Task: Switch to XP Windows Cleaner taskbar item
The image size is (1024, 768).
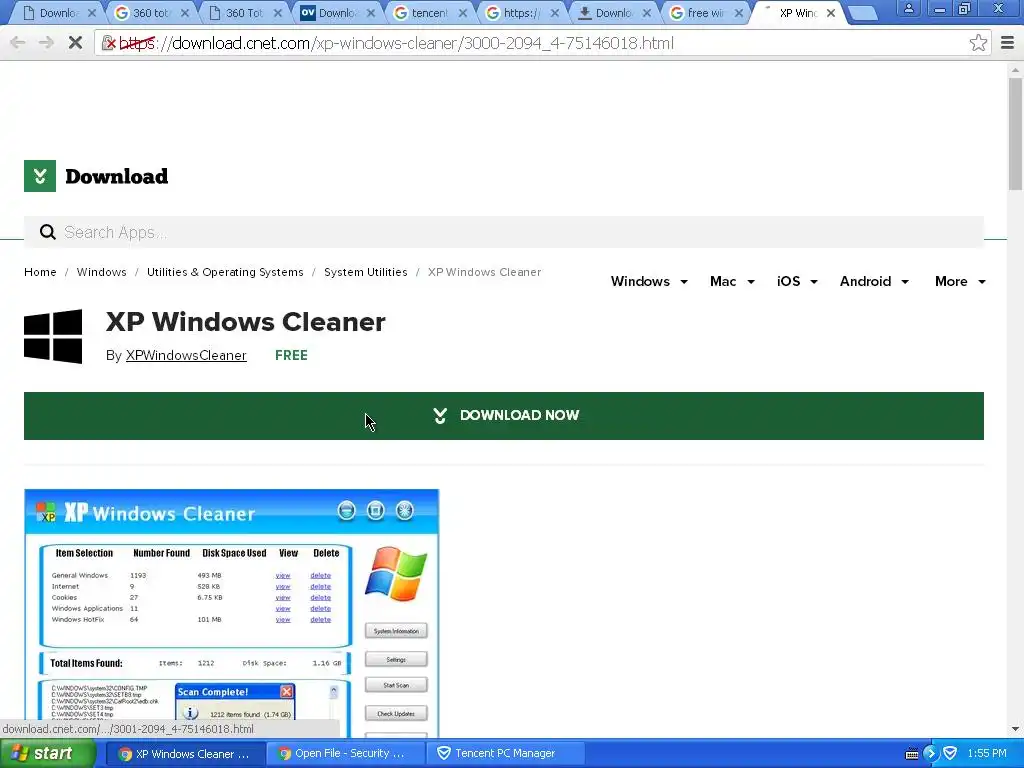Action: coord(185,754)
